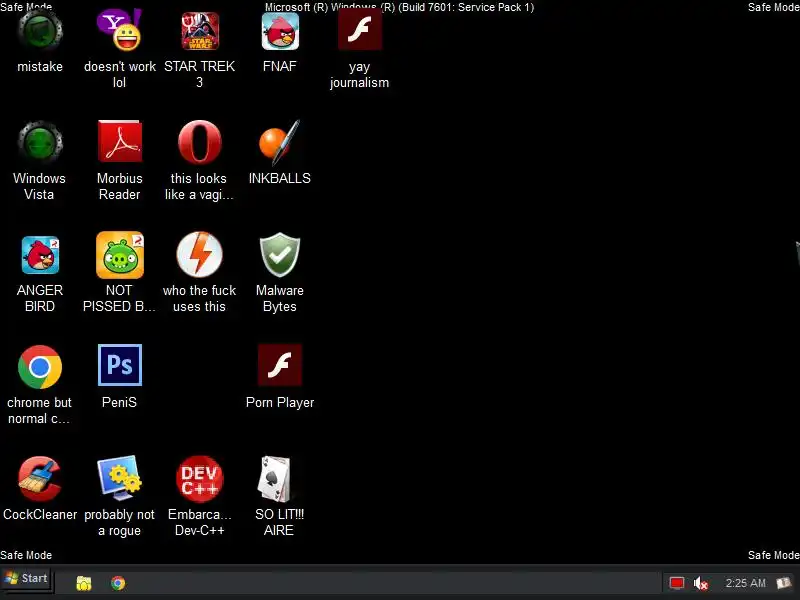Click the muted volume tray icon
The image size is (800, 600).
tap(701, 583)
